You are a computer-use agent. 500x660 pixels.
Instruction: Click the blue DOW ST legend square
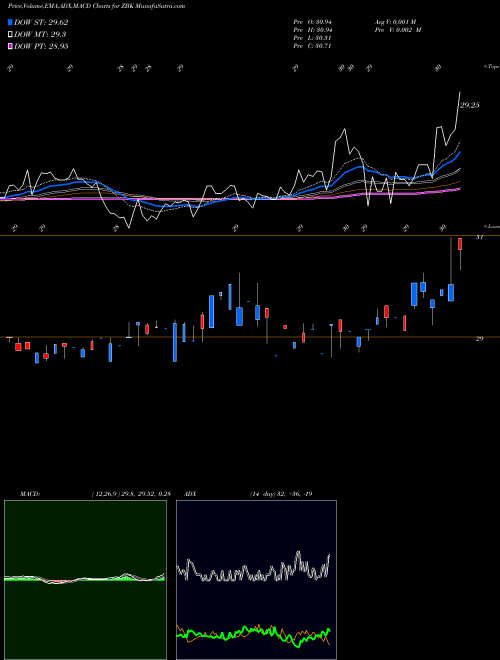click(10, 22)
